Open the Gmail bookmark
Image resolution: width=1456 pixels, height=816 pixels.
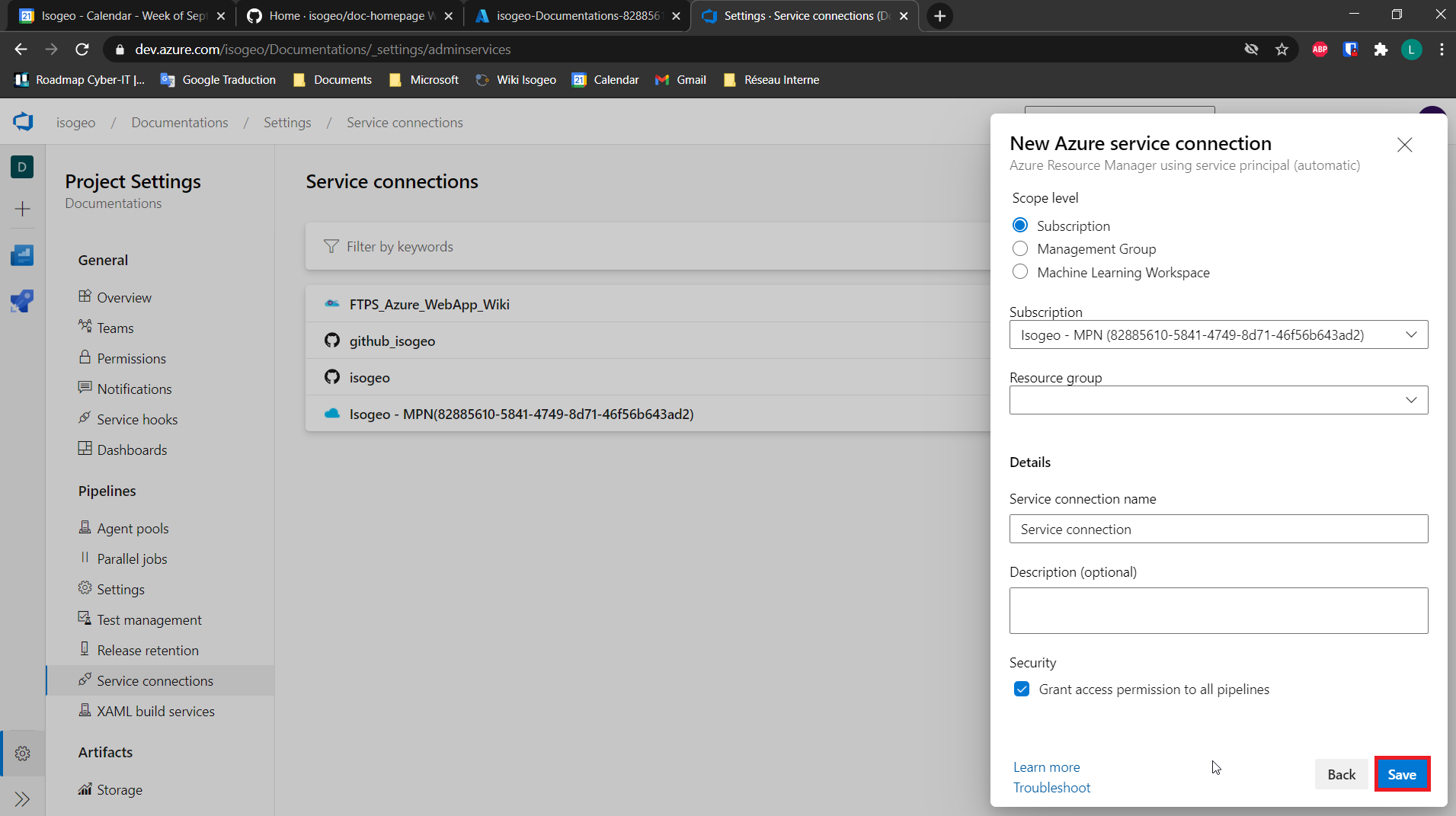point(680,79)
